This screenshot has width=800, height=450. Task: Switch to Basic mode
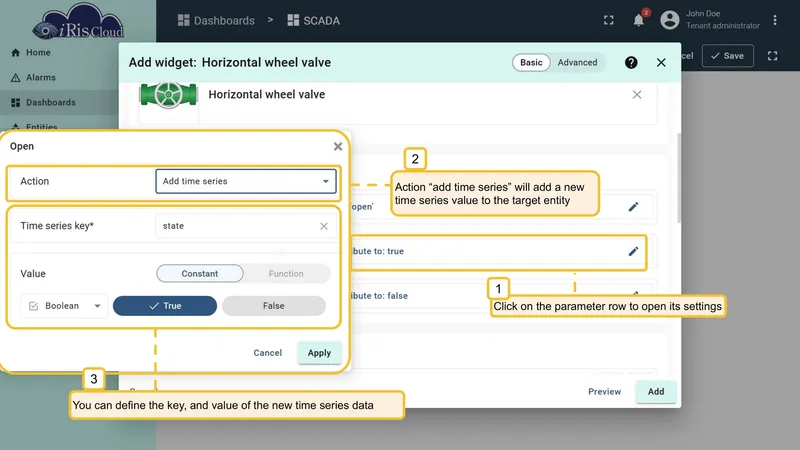point(531,62)
